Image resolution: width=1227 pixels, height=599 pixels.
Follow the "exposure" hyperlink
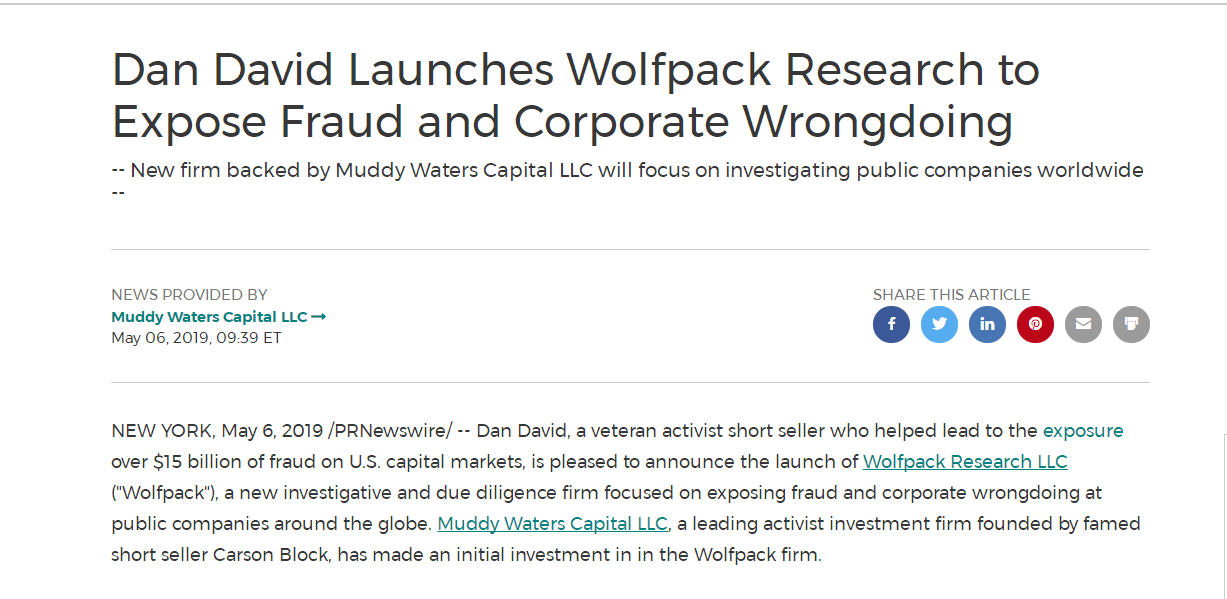(1083, 431)
